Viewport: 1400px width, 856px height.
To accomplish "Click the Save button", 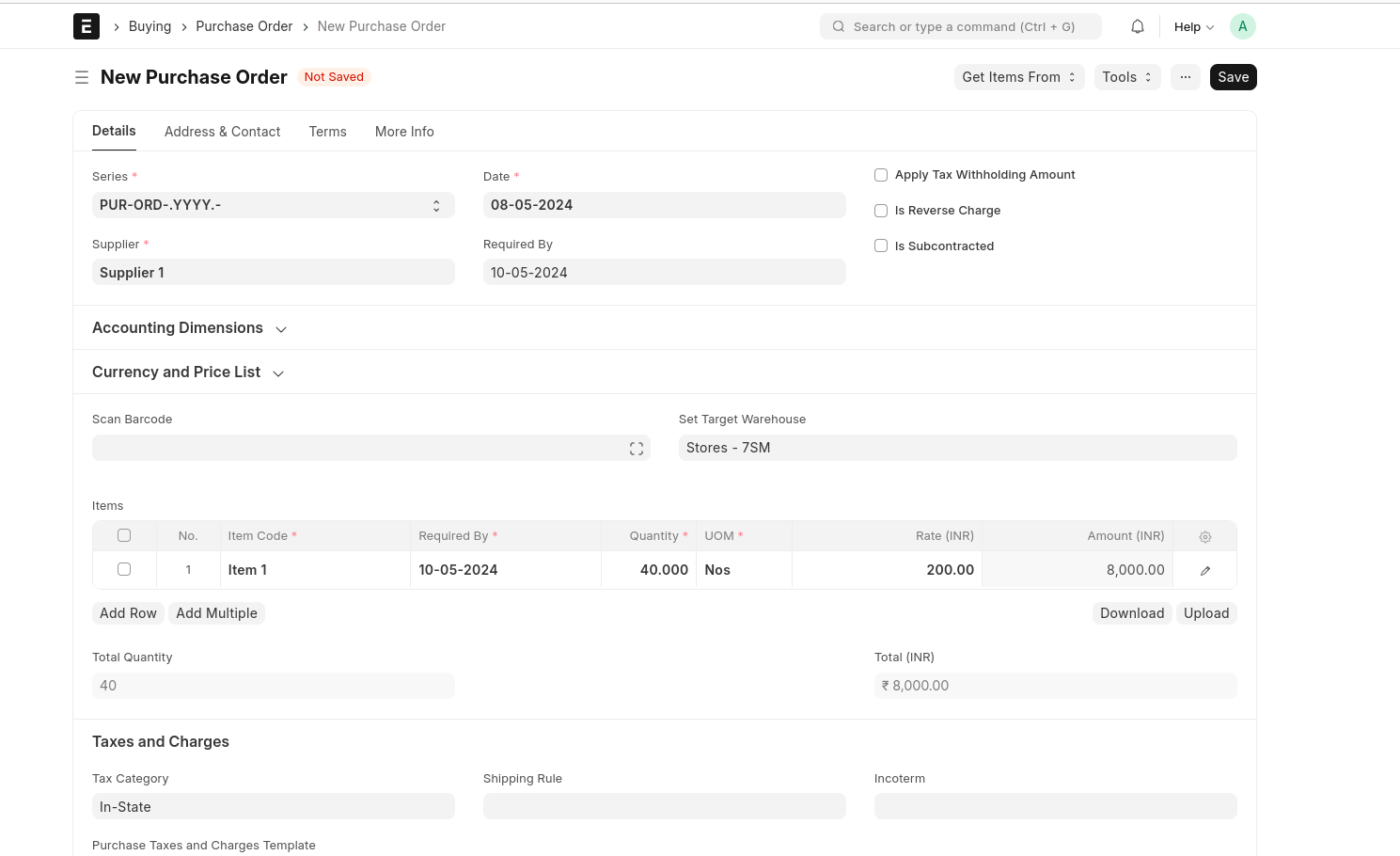I will coord(1233,77).
